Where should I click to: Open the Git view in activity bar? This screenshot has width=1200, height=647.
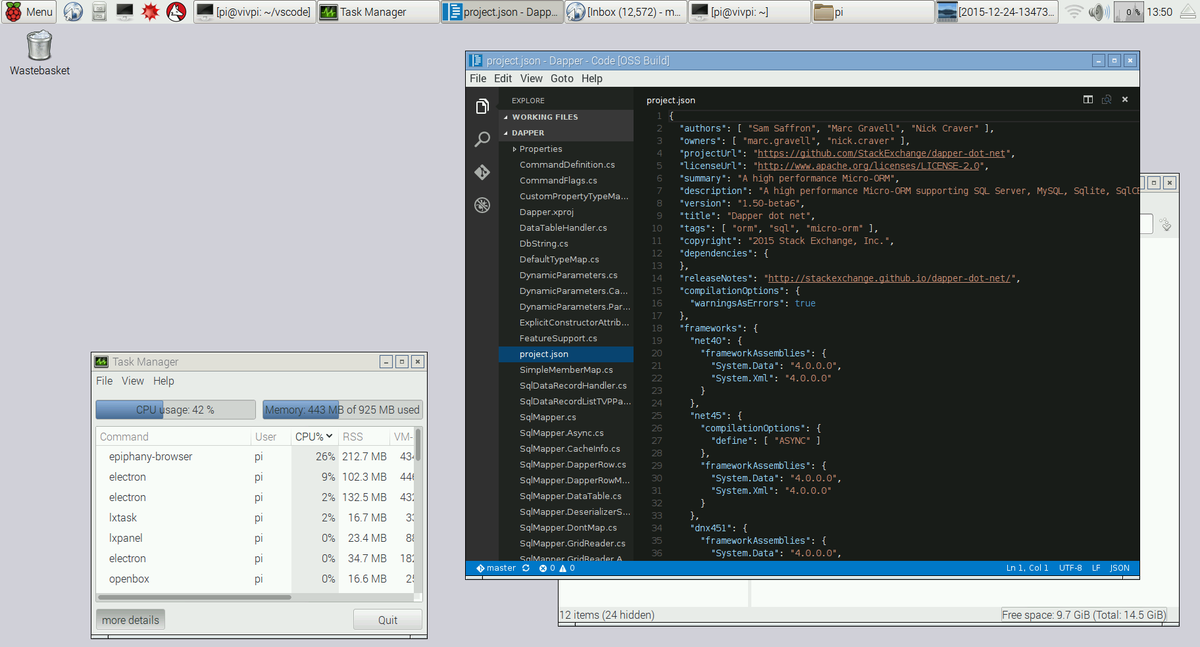pyautogui.click(x=482, y=172)
